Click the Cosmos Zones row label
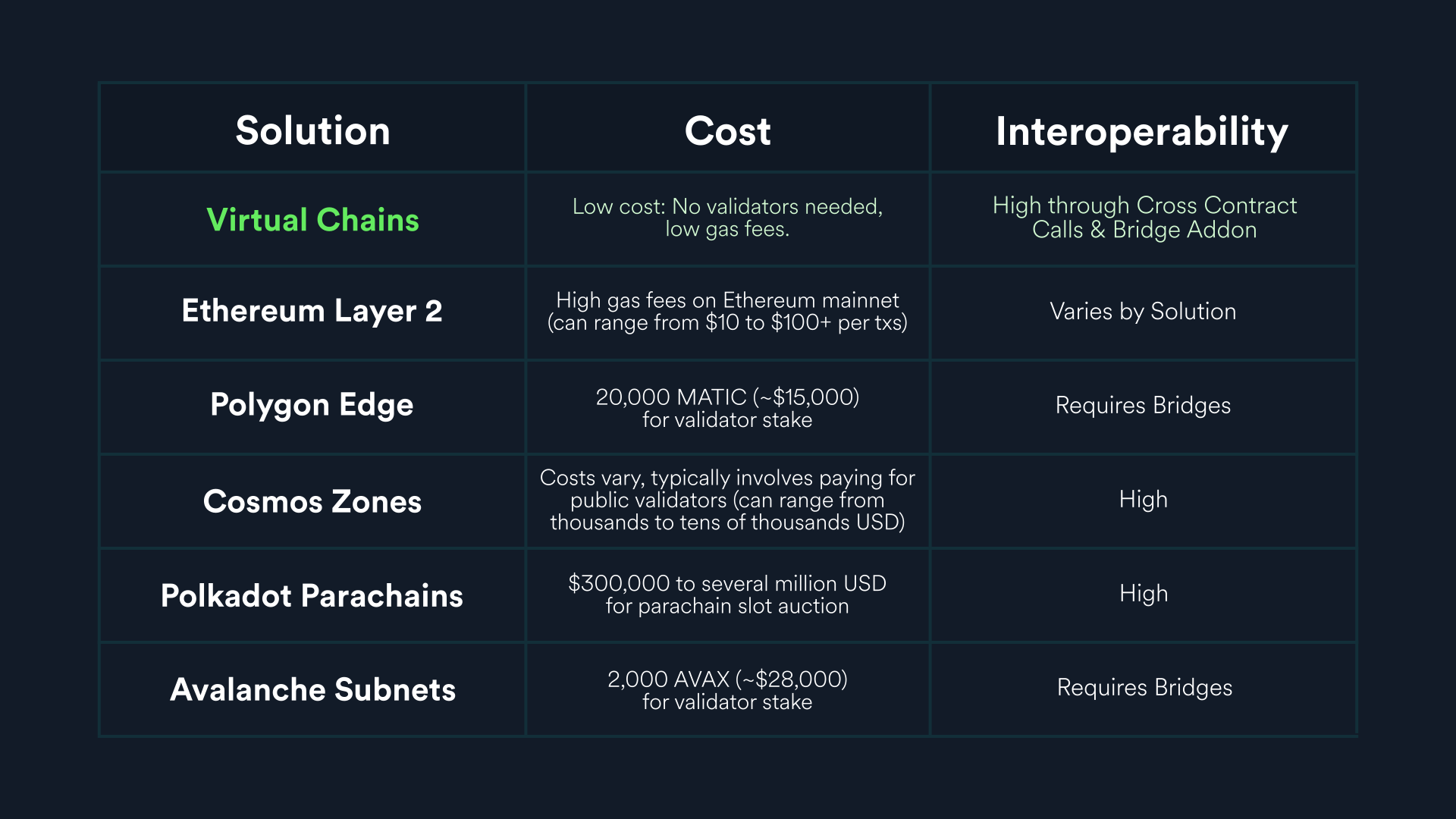The width and height of the screenshot is (1456, 819). [312, 501]
